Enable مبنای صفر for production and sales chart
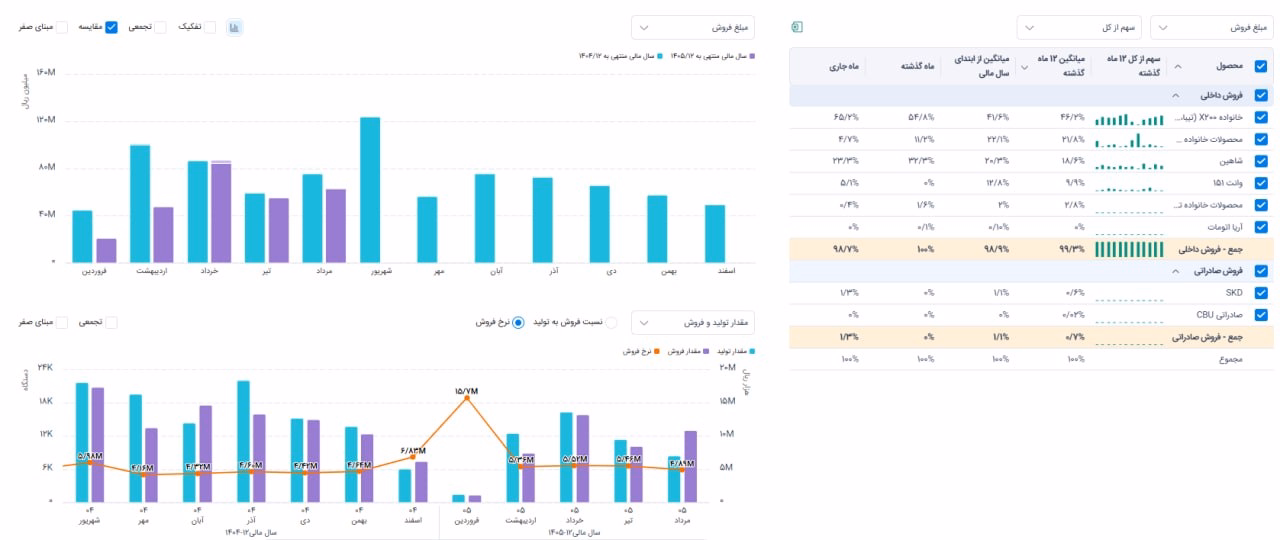 coord(62,322)
